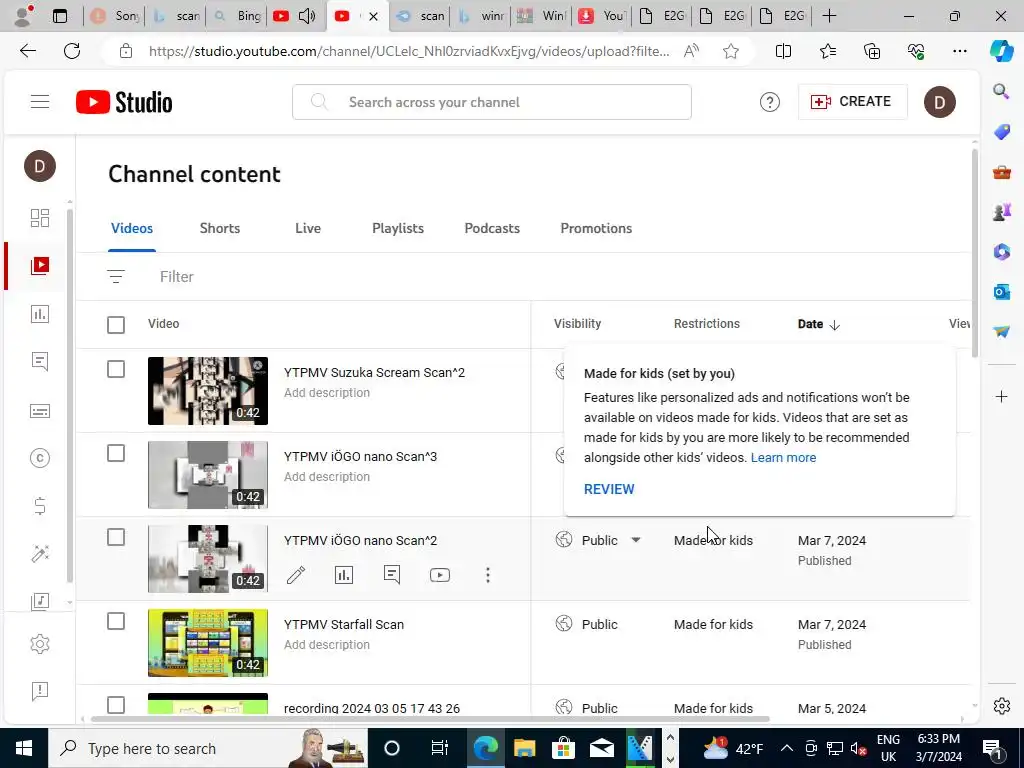
Task: Switch to the Shorts tab
Action: (x=220, y=229)
